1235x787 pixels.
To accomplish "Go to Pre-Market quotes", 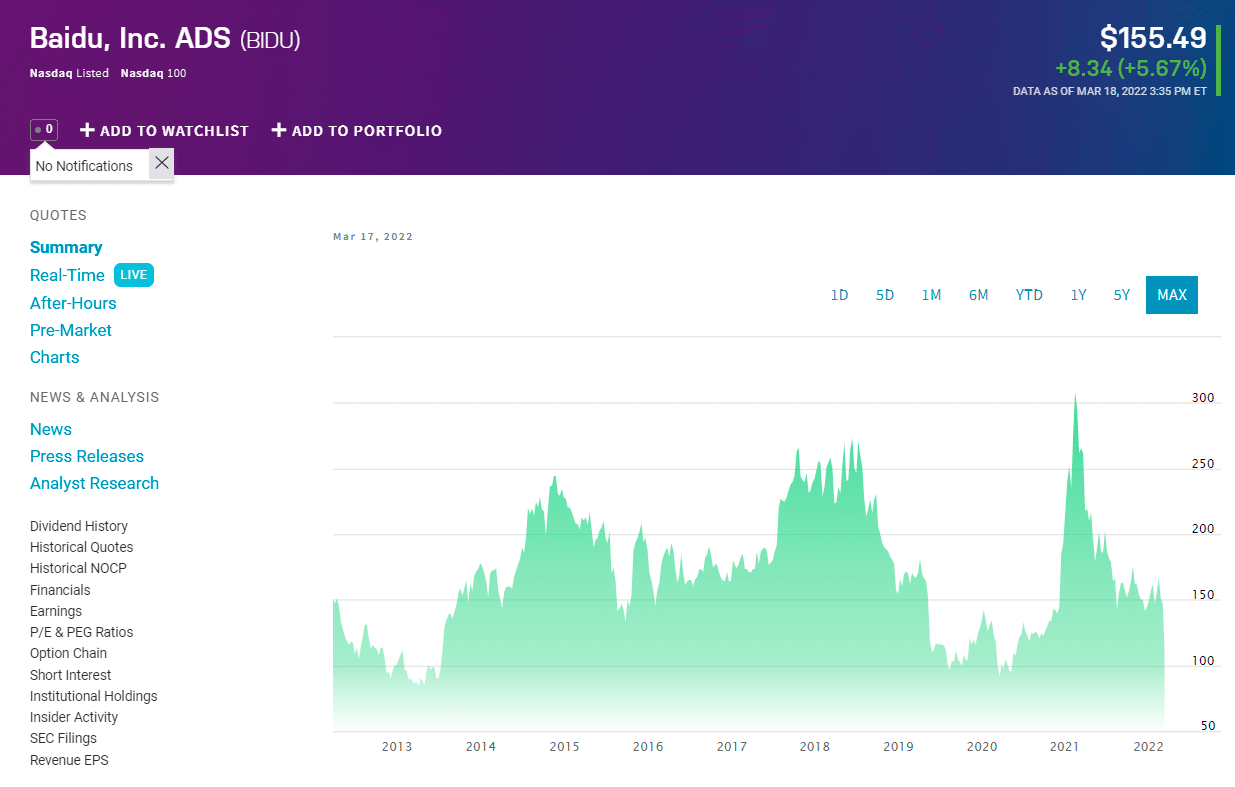I will 71,330.
